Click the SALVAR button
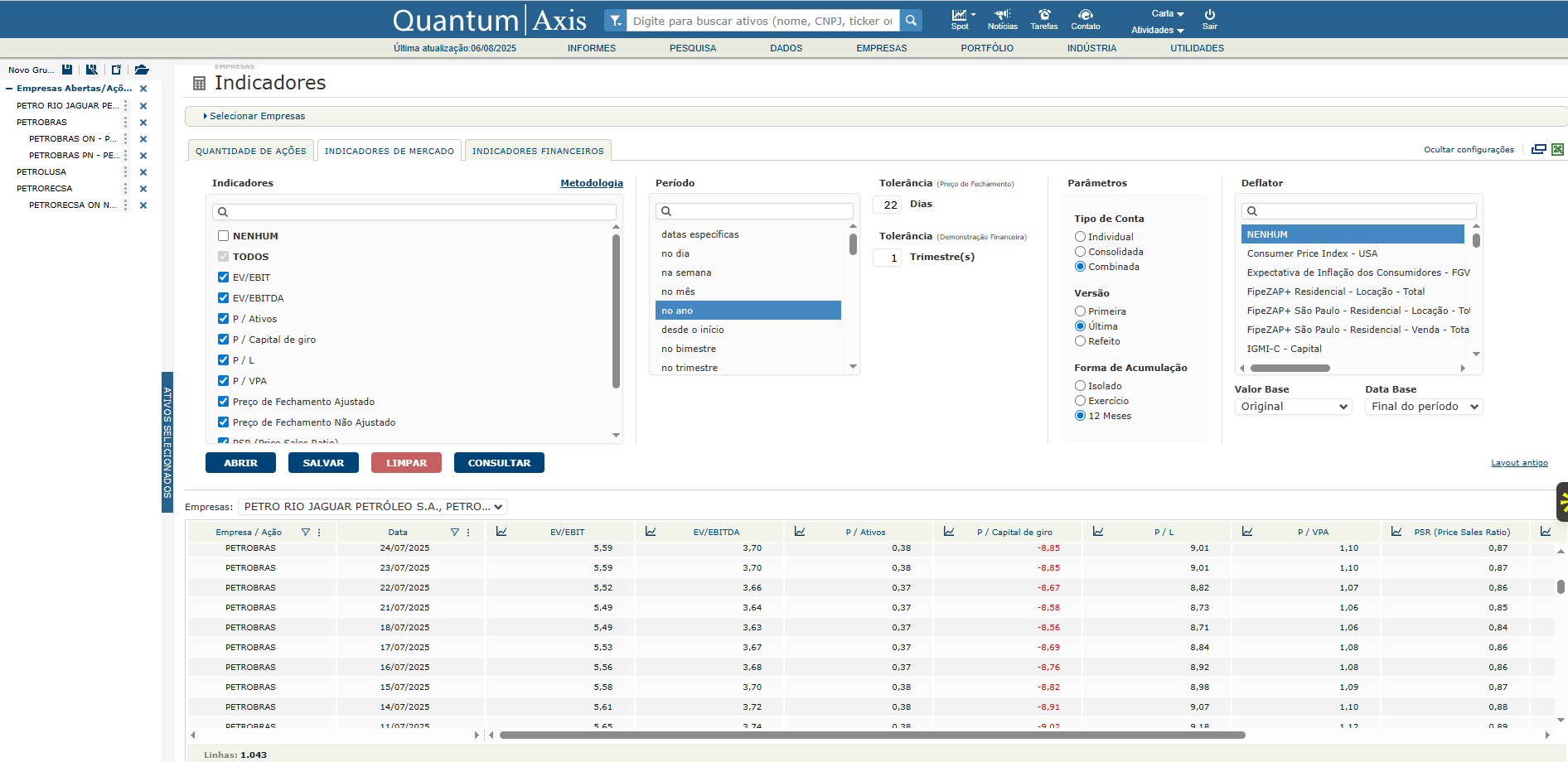Image resolution: width=1568 pixels, height=762 pixels. point(323,463)
